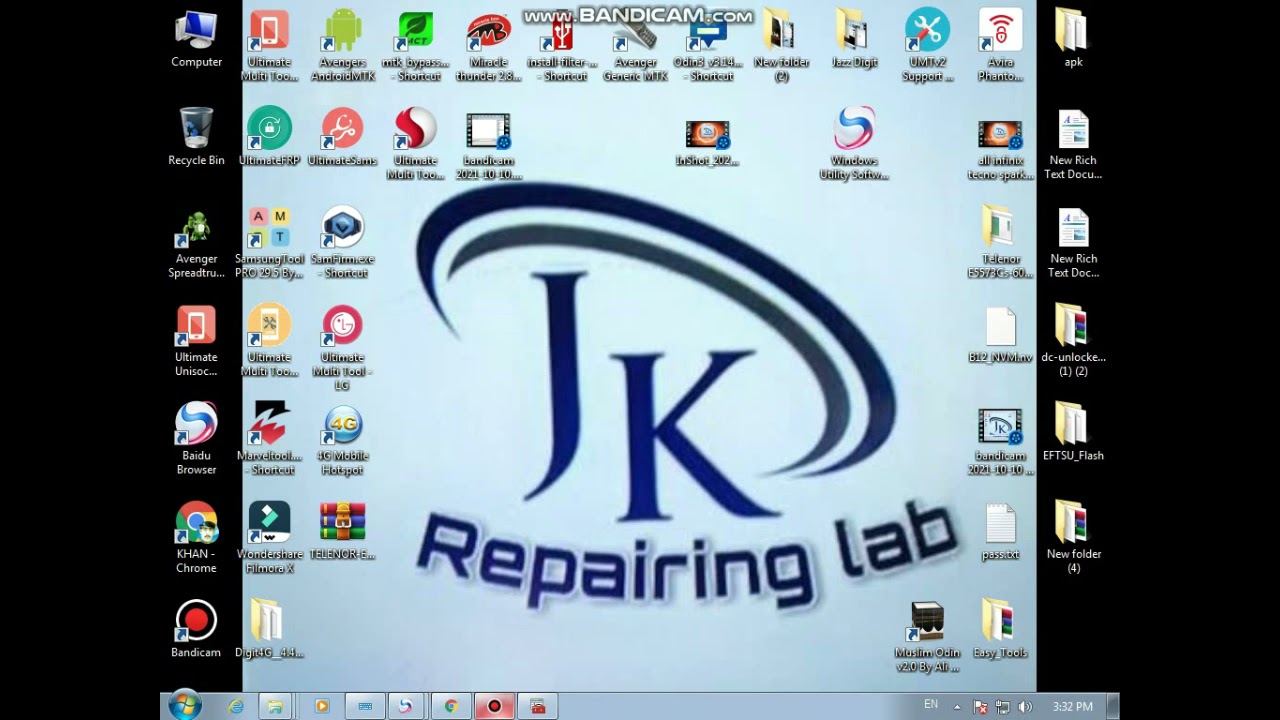This screenshot has width=1280, height=720.
Task: Launch Avenger Generic MTK shortcut
Action: tap(635, 45)
